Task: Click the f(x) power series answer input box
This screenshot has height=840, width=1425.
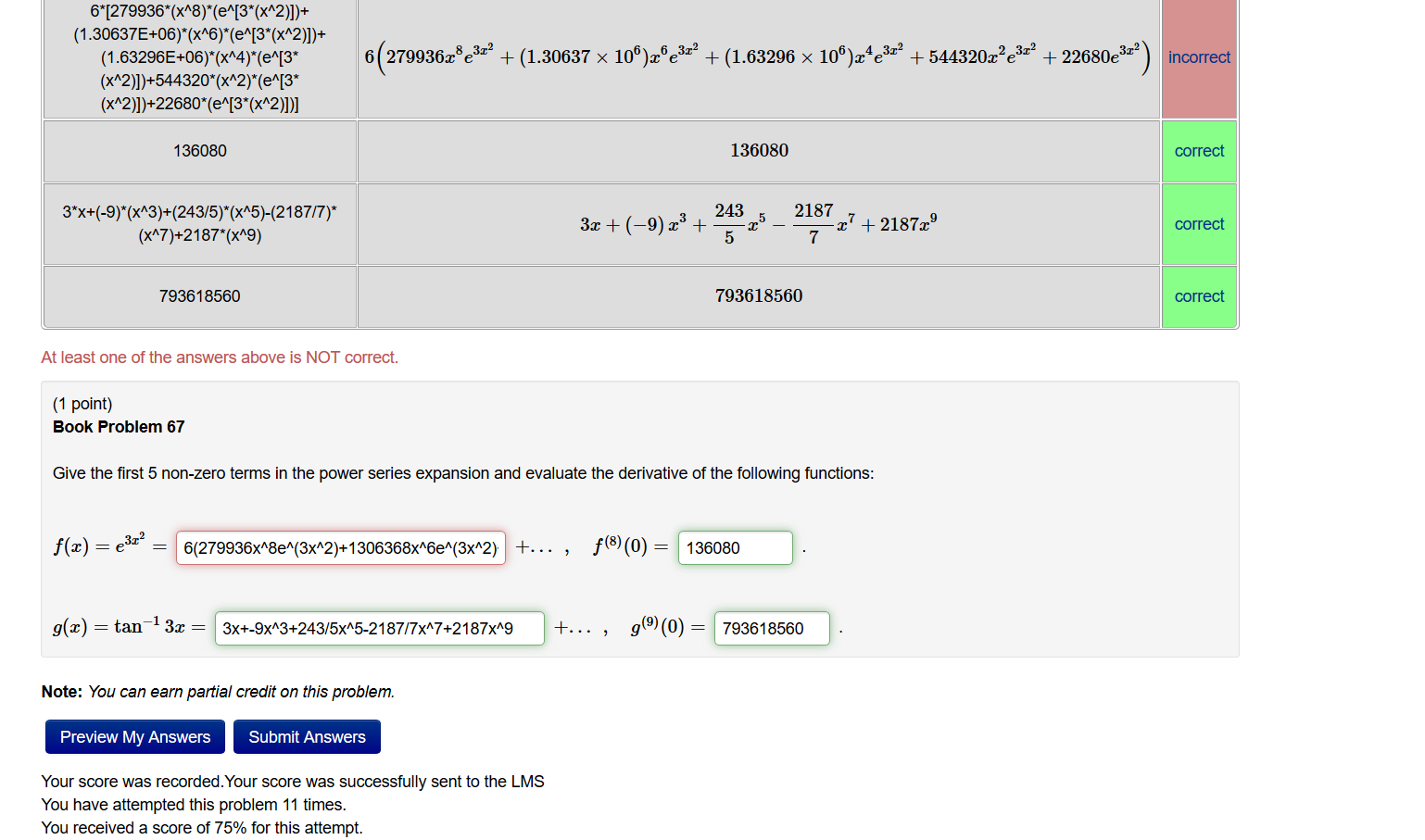Action: coord(340,547)
